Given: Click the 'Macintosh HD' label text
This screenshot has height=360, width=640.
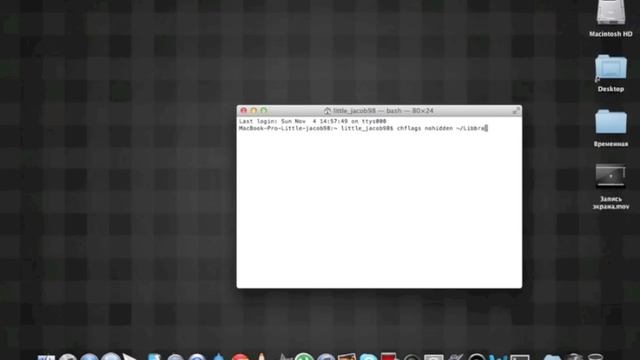Looking at the screenshot, I should click(611, 34).
